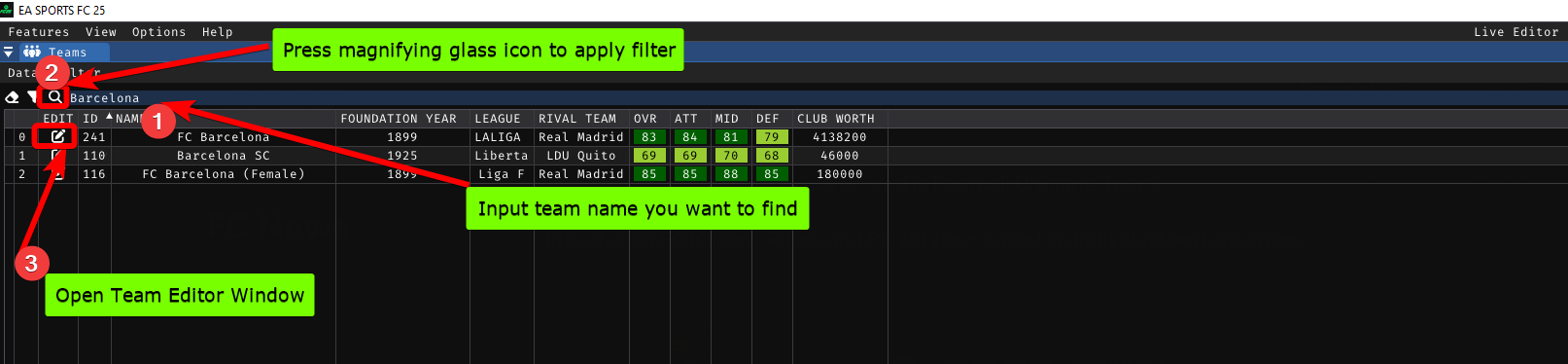Select FC Barcelona ATT rating 84

click(x=690, y=137)
